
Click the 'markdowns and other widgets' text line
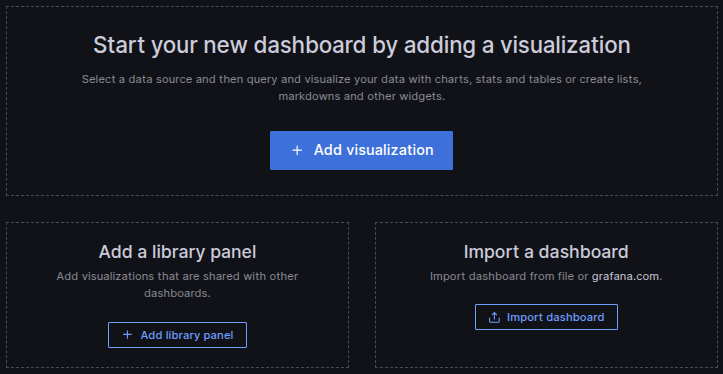tap(362, 97)
